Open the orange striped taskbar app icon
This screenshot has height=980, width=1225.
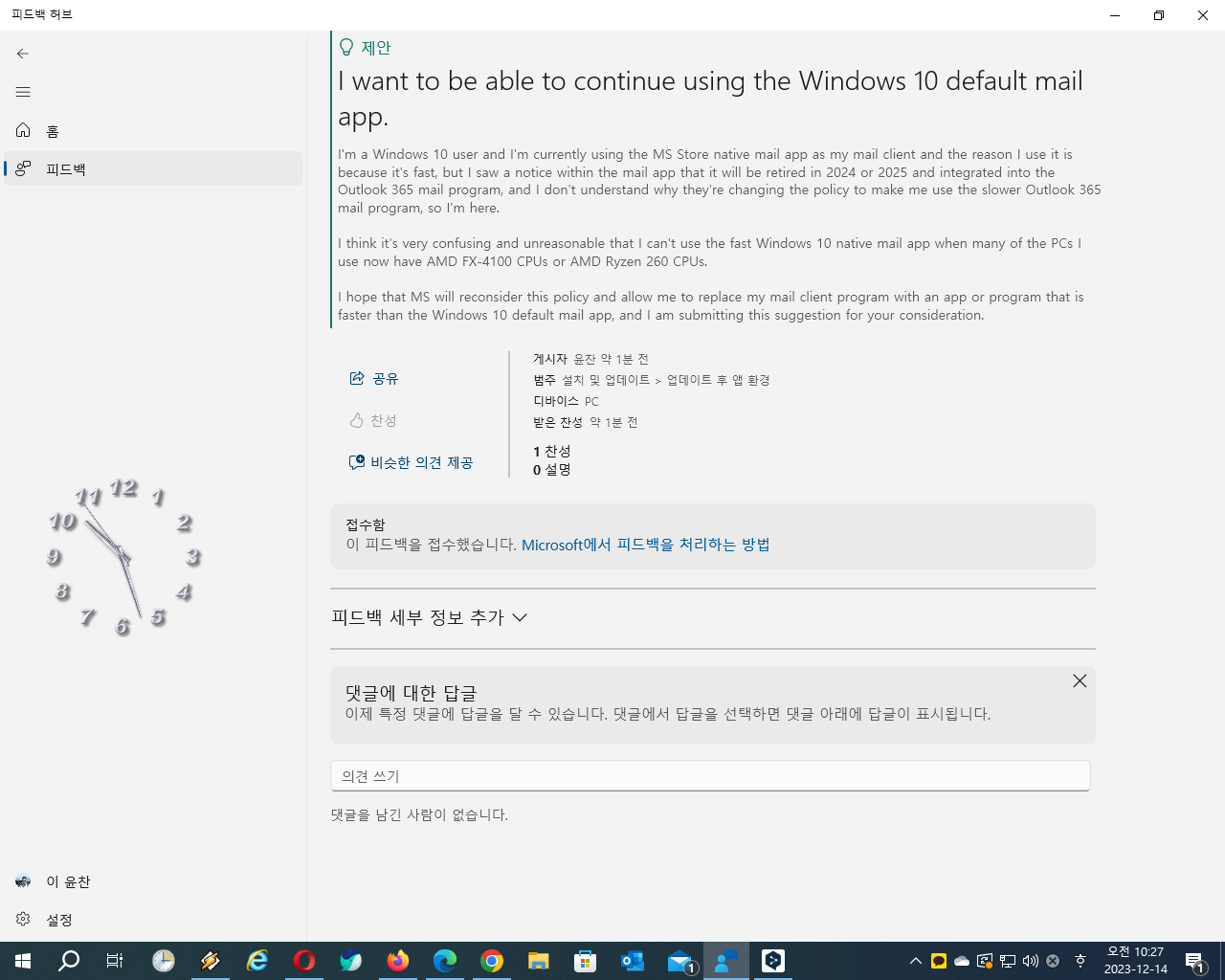211,961
